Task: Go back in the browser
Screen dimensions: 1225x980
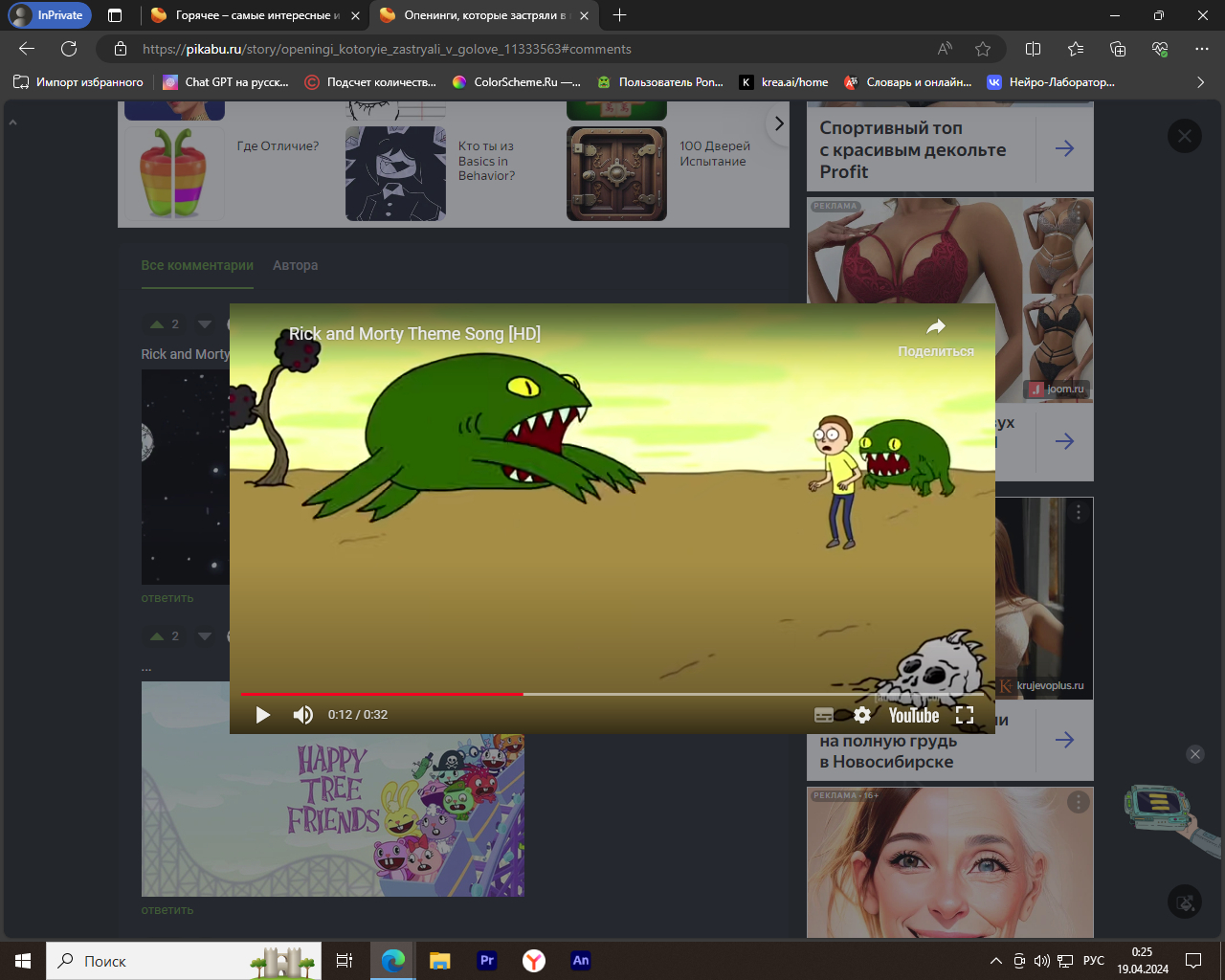Action: (27, 49)
